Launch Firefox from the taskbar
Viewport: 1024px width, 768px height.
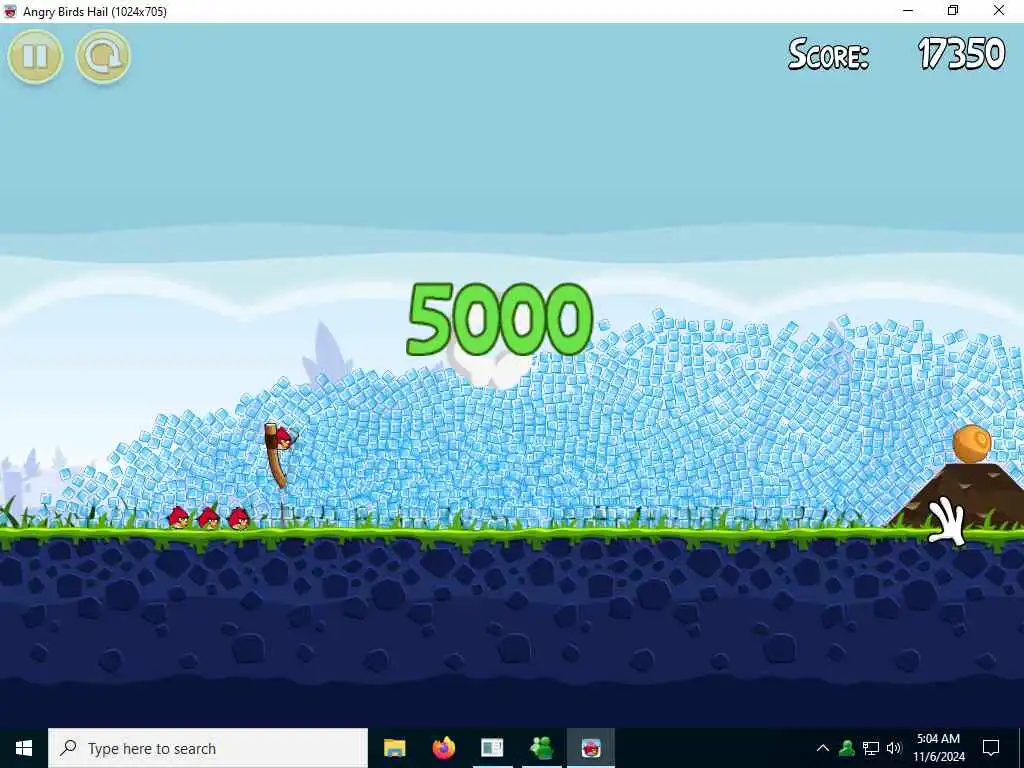click(443, 748)
